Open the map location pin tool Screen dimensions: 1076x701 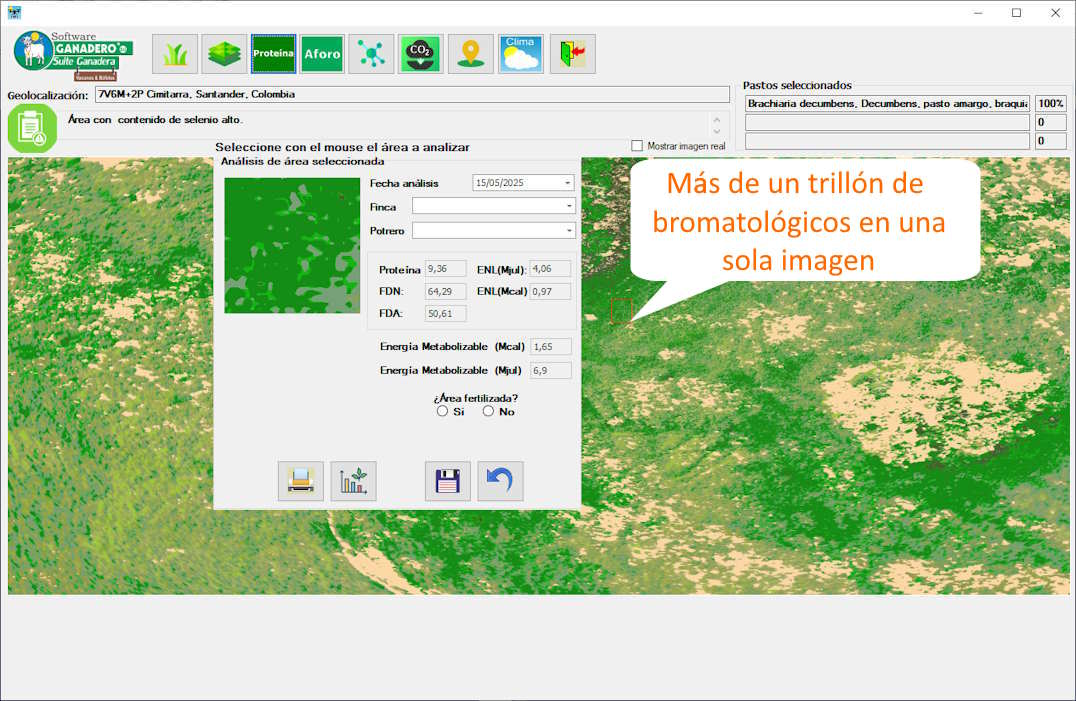[x=470, y=54]
